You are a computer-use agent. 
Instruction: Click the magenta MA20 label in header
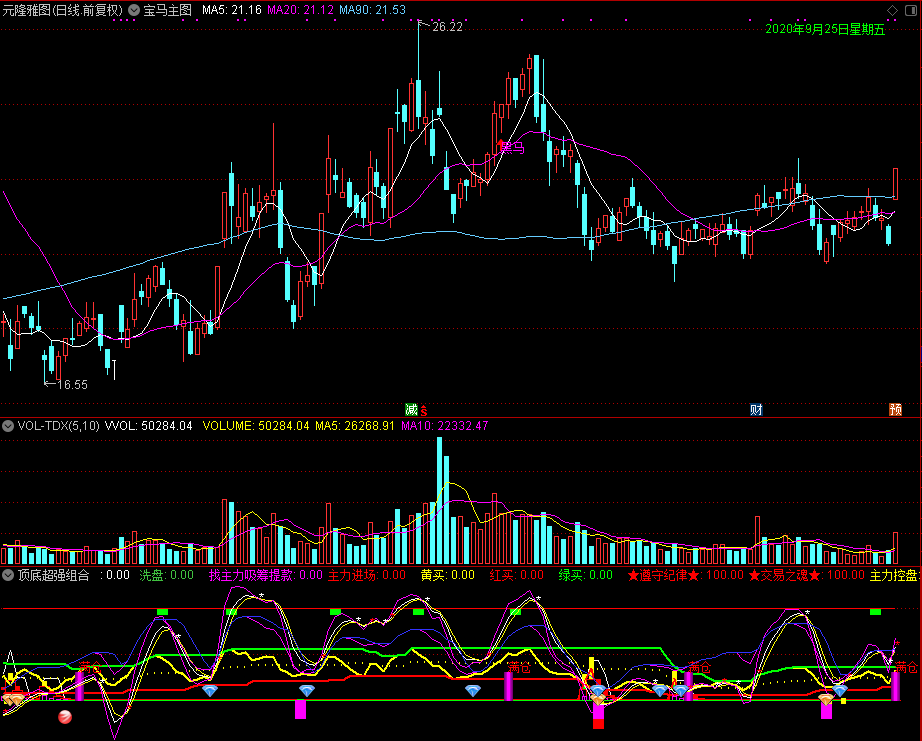click(300, 10)
